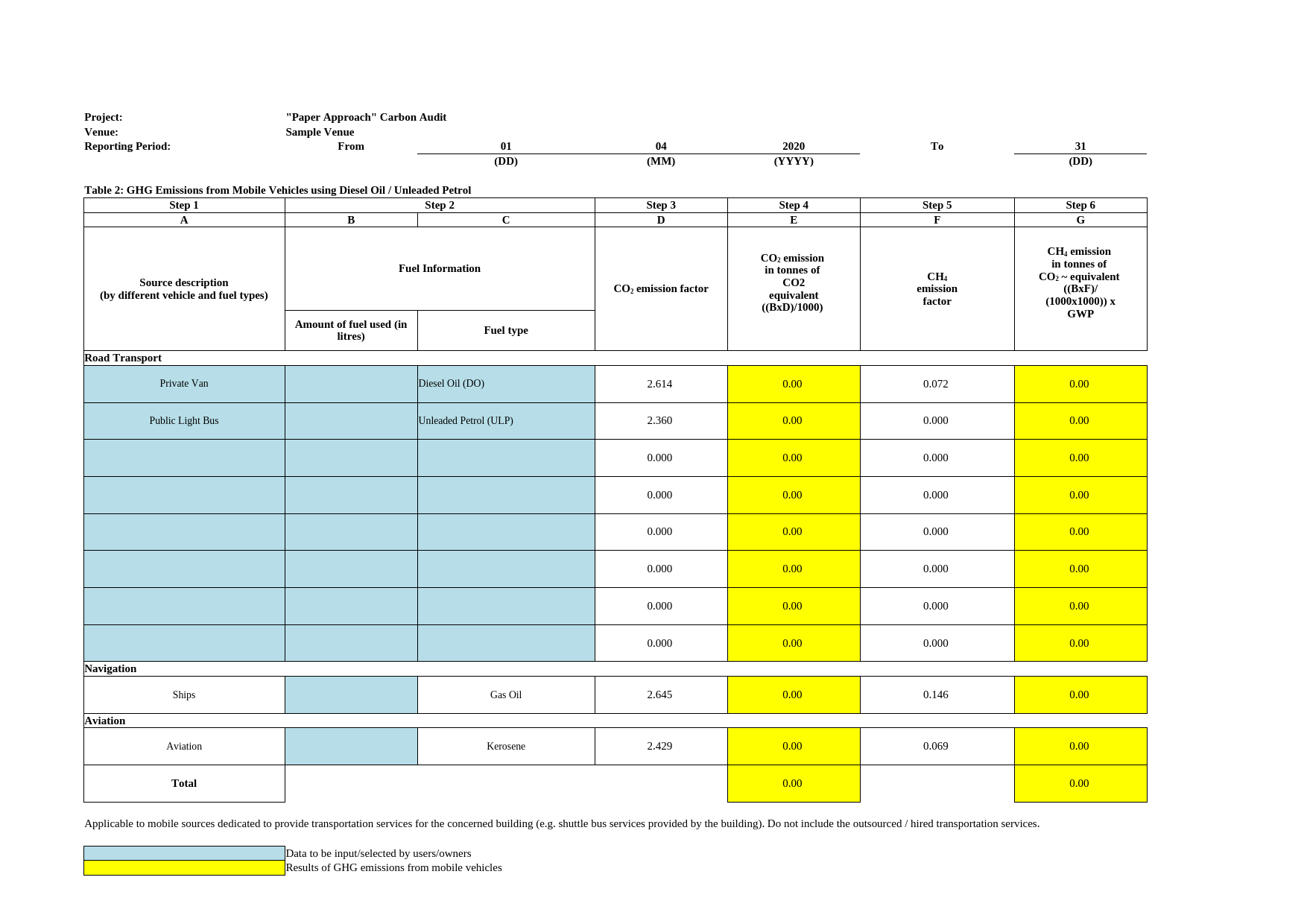Click the CO2 emission factor value 2.360
Screen dimensions: 1307x924
659,420
